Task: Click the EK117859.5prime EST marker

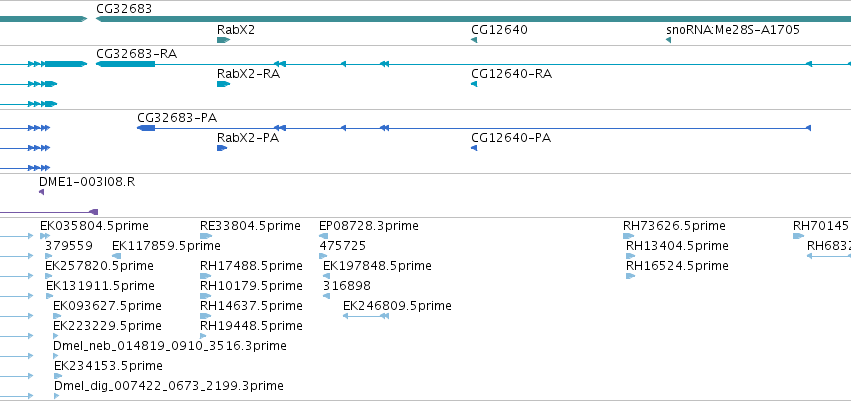Action: click(x=117, y=256)
